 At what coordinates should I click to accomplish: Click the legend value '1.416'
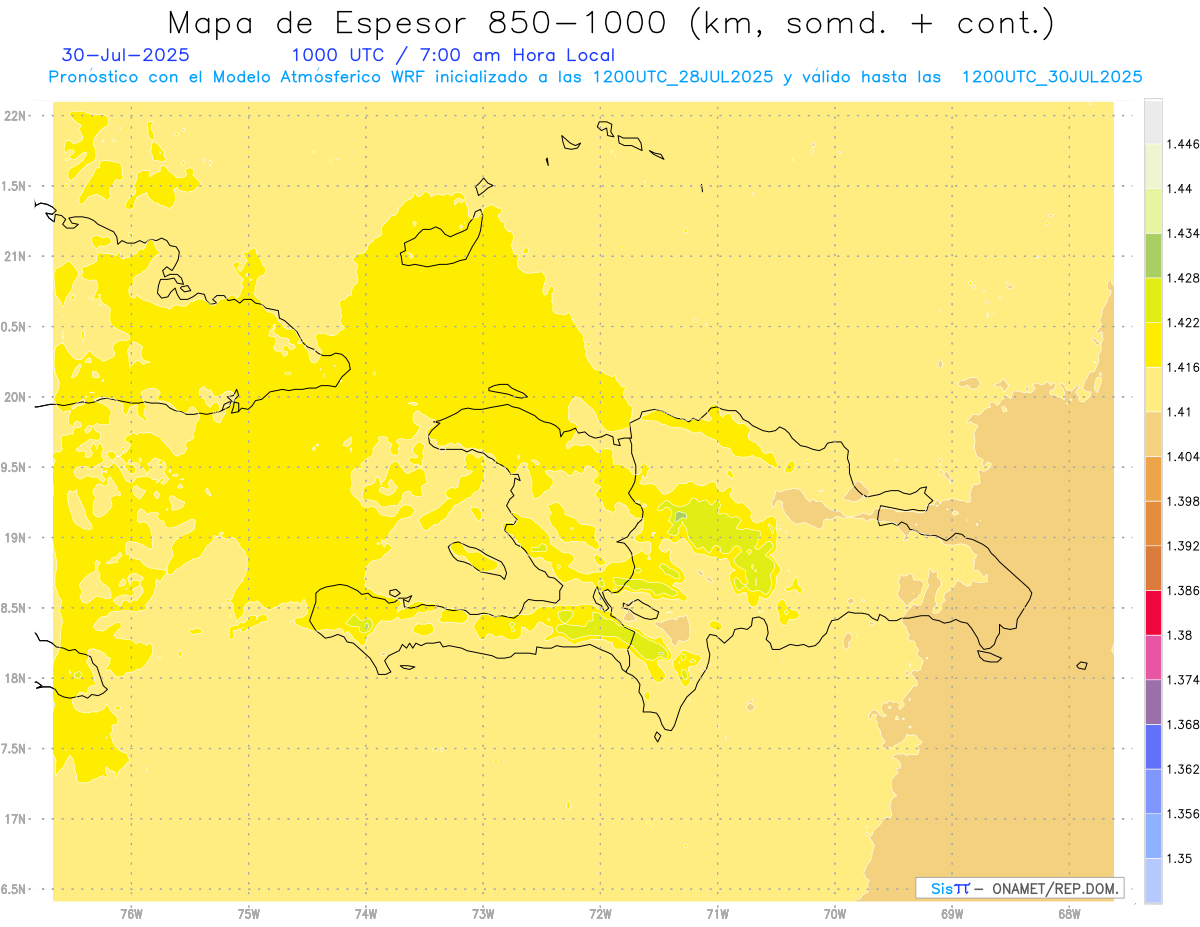1183,367
